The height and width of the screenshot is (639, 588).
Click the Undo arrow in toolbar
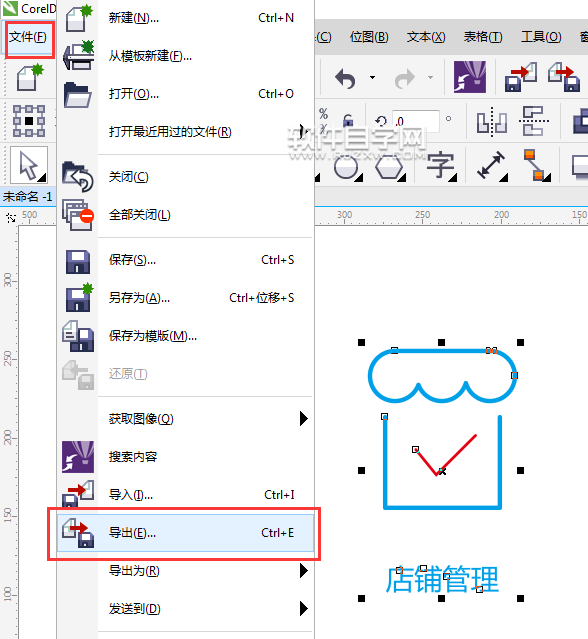[x=345, y=78]
